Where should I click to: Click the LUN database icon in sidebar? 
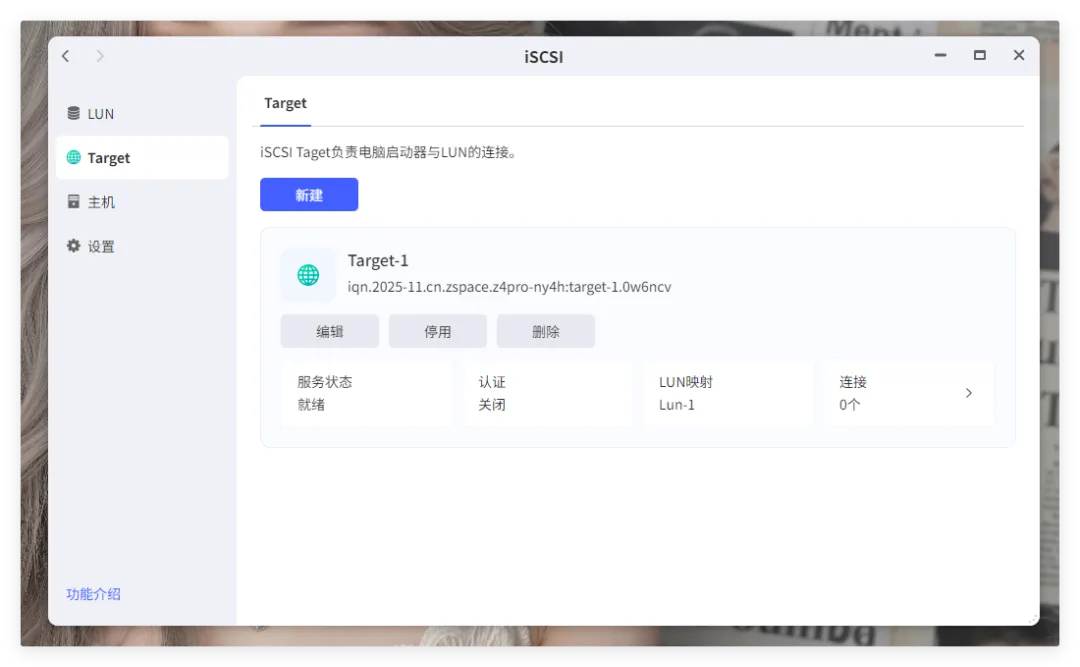pyautogui.click(x=73, y=113)
